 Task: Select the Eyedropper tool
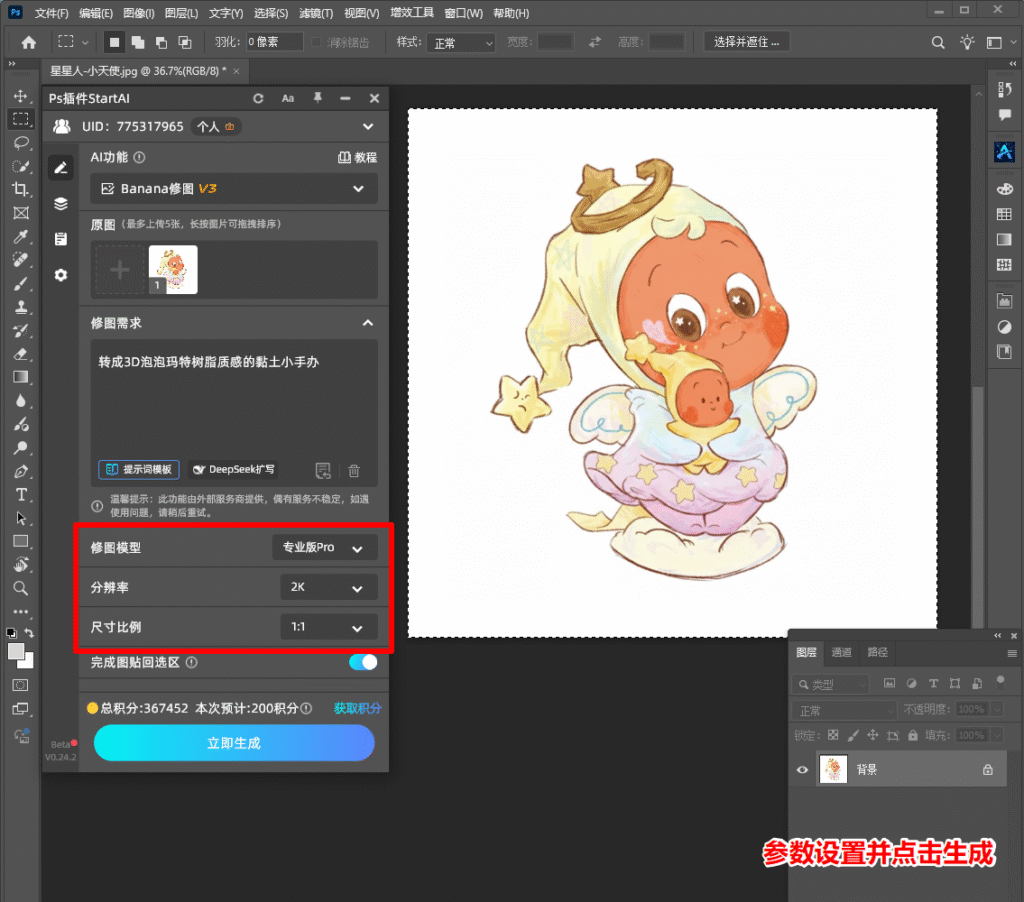coord(21,236)
